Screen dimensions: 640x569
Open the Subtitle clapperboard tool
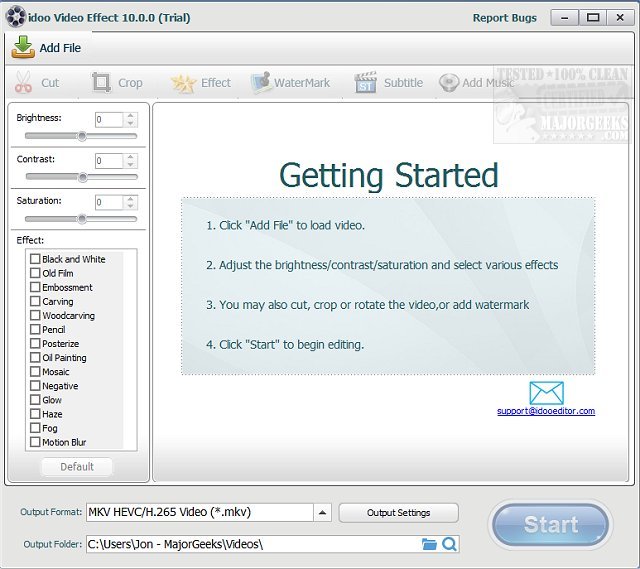(365, 82)
